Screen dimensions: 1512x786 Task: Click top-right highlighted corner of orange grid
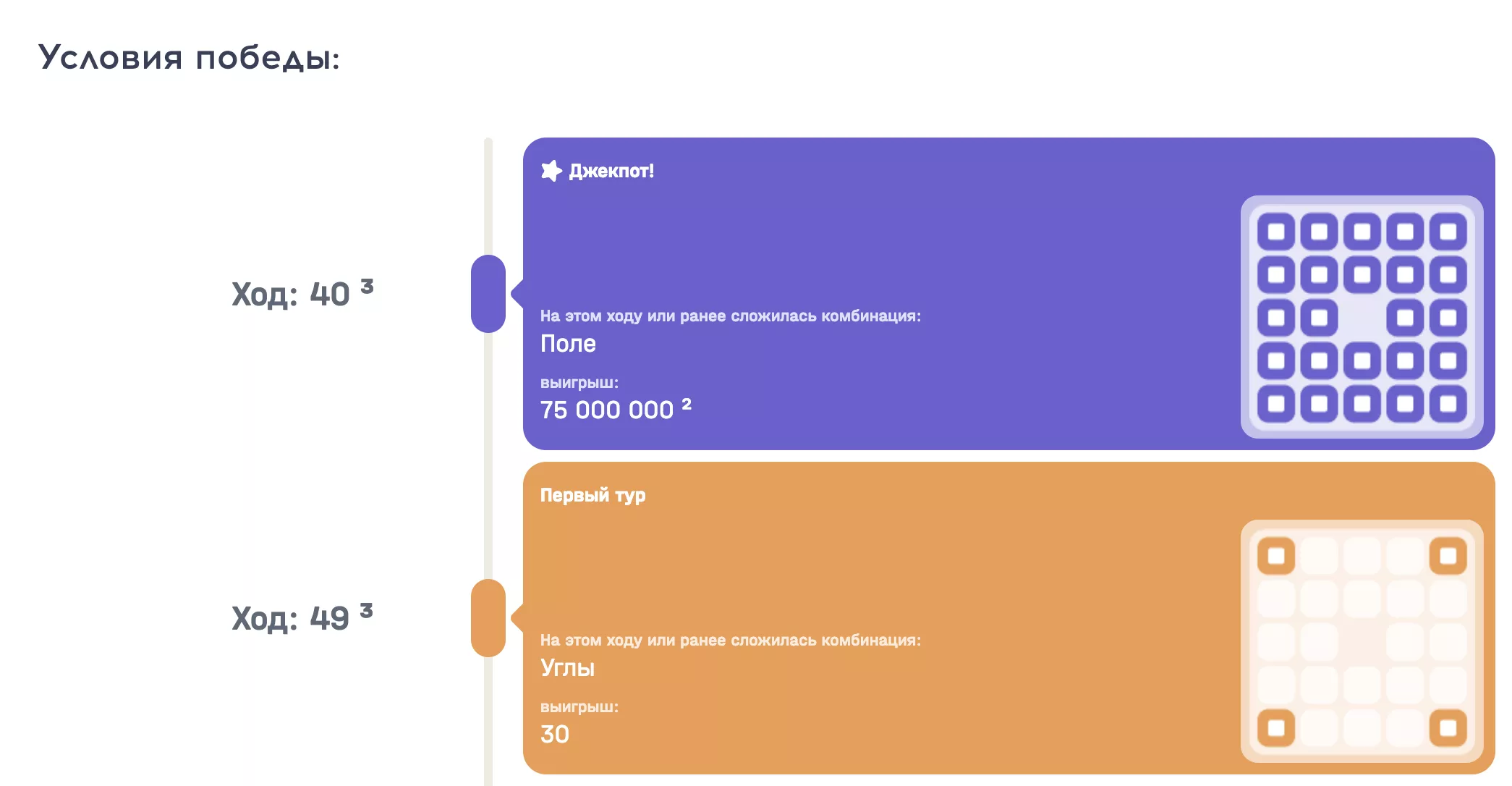pos(1448,556)
